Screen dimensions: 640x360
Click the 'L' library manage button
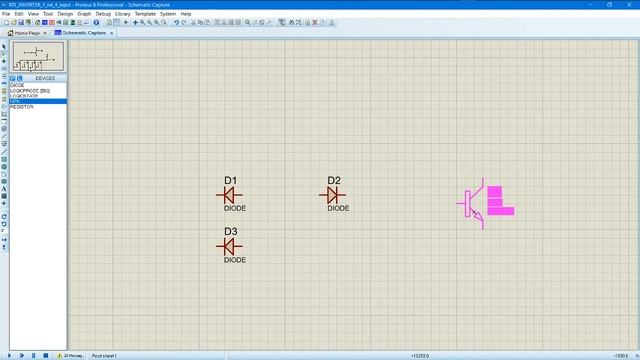[x=20, y=78]
